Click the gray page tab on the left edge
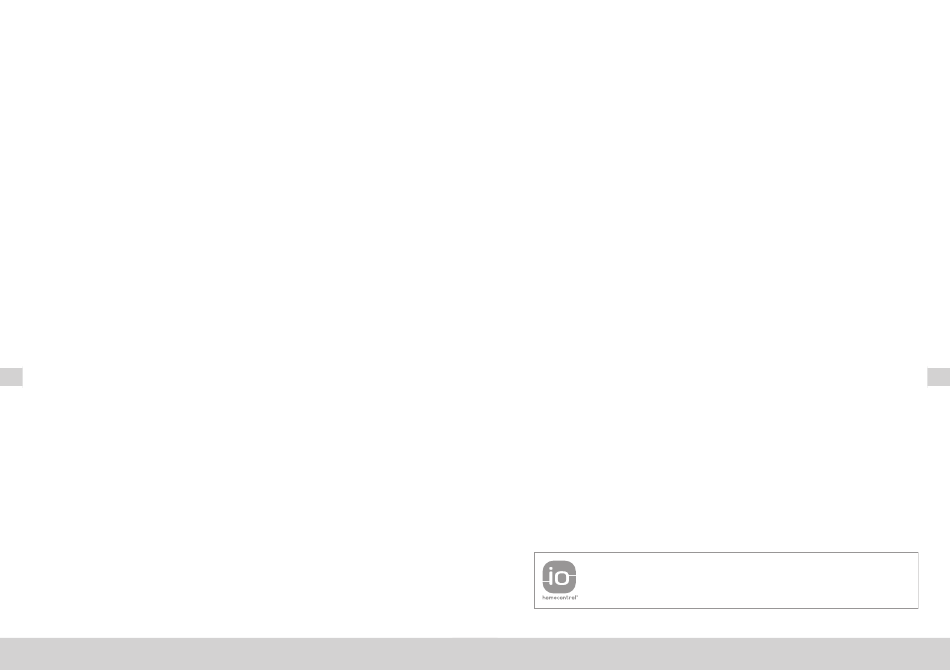Image resolution: width=950 pixels, height=670 pixels. [12, 377]
